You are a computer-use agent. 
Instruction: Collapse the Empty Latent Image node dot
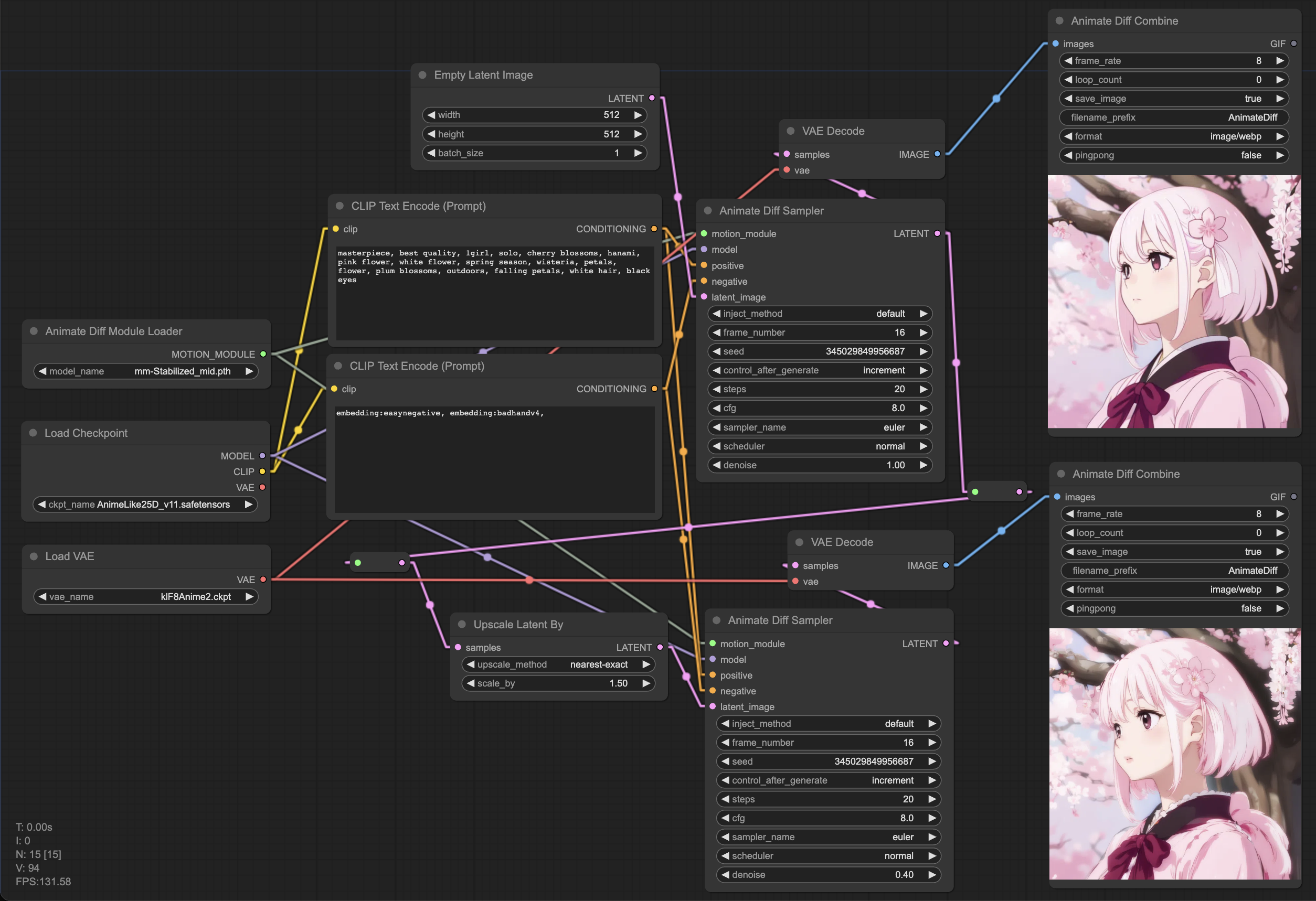[x=422, y=76]
